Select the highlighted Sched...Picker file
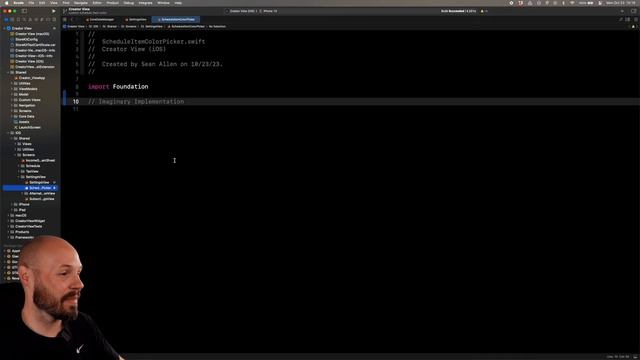This screenshot has height=360, width=640. [30, 188]
